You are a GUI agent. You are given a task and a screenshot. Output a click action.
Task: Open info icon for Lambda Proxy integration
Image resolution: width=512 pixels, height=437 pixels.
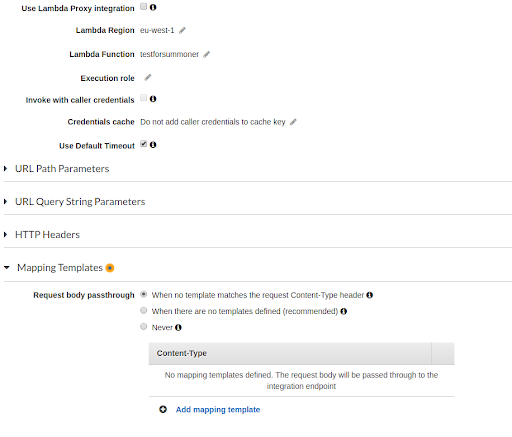coord(153,7)
